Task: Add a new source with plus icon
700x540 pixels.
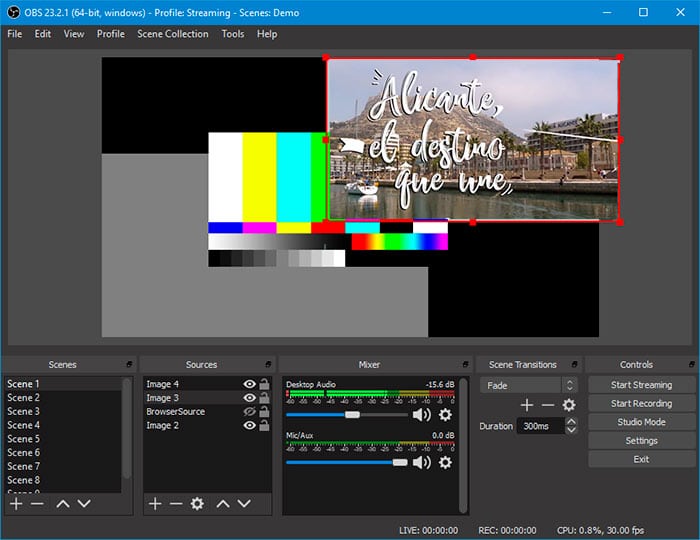Action: 155,504
